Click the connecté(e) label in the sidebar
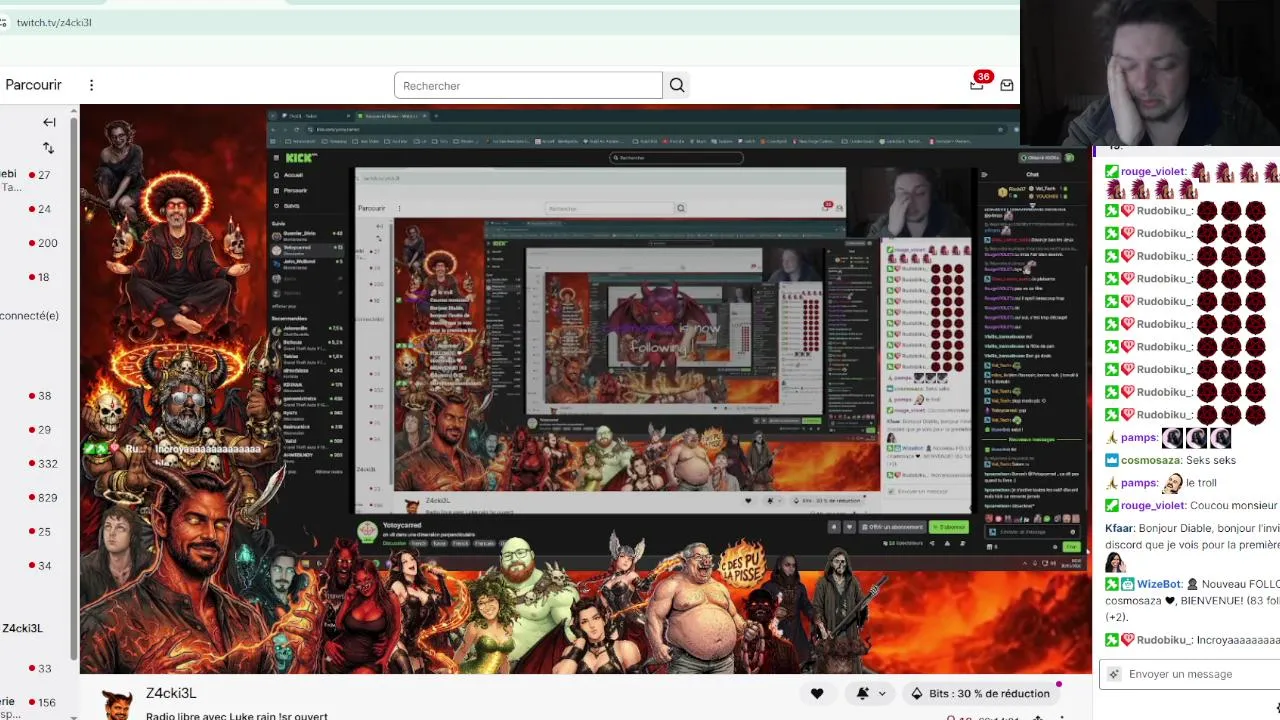The width and height of the screenshot is (1280, 720). tap(29, 316)
